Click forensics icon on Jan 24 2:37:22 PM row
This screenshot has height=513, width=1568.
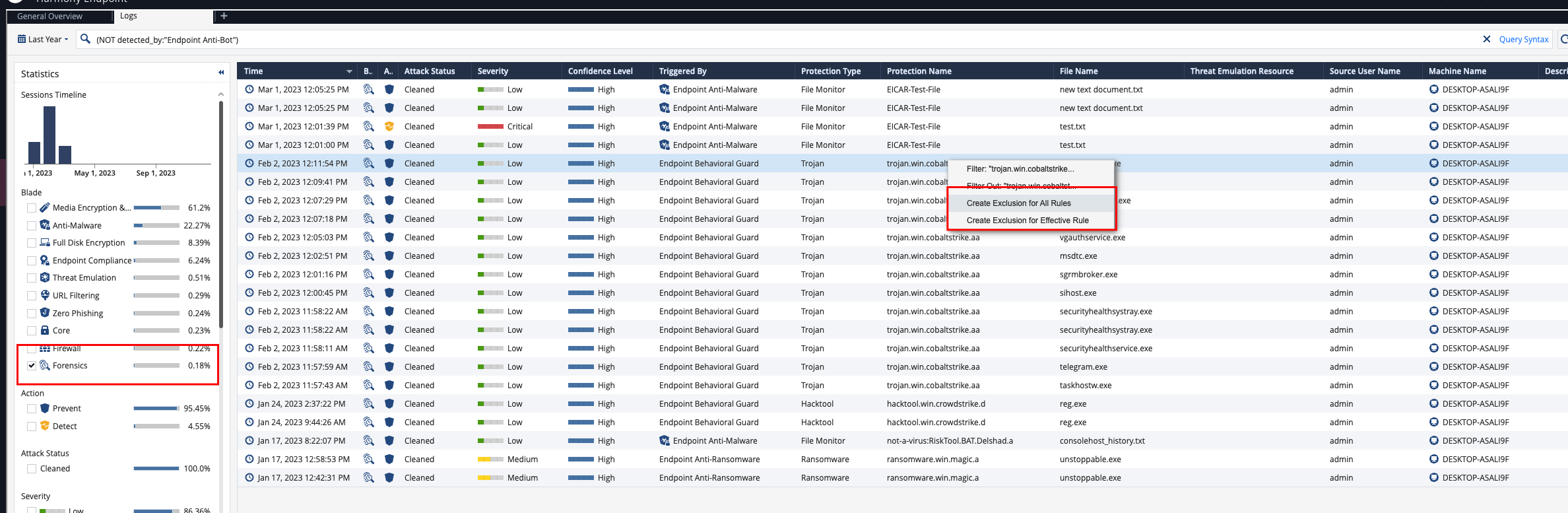(369, 403)
